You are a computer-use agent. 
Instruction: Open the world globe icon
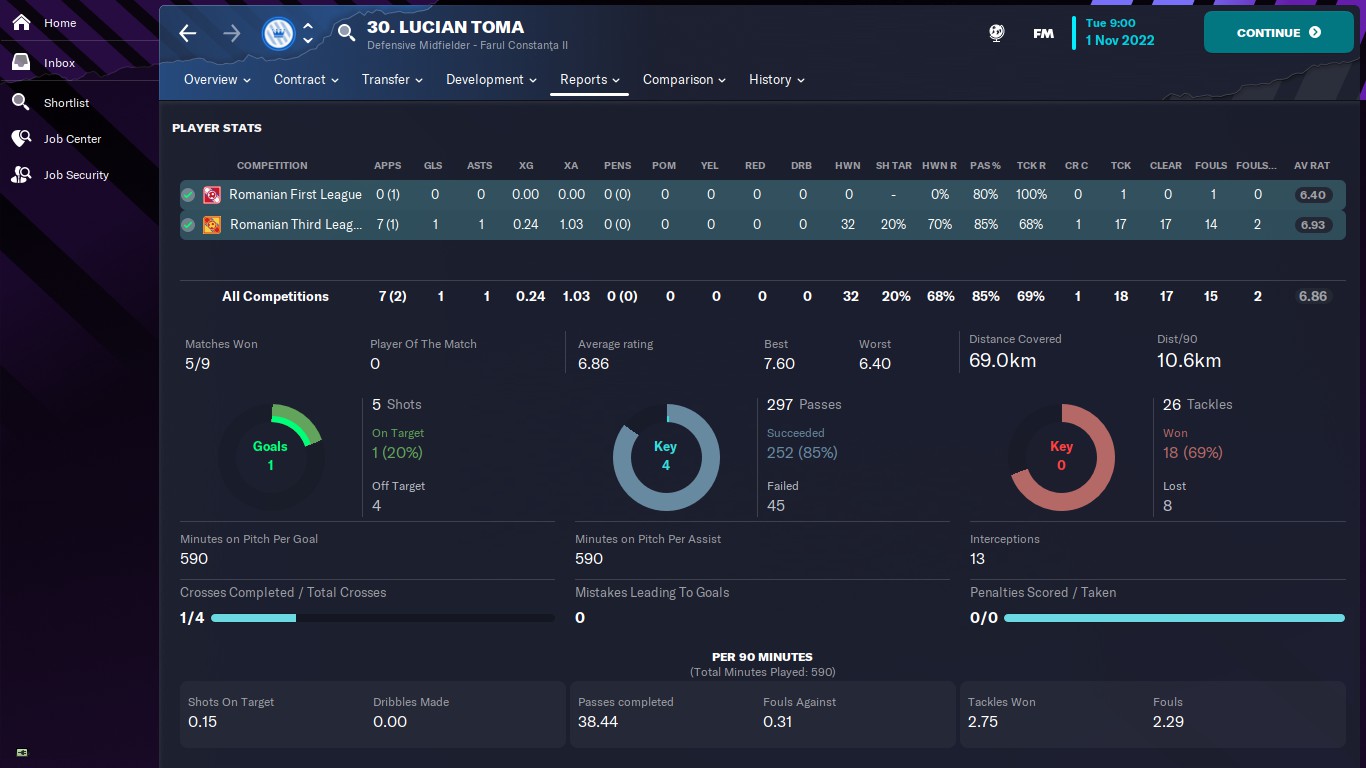point(997,33)
